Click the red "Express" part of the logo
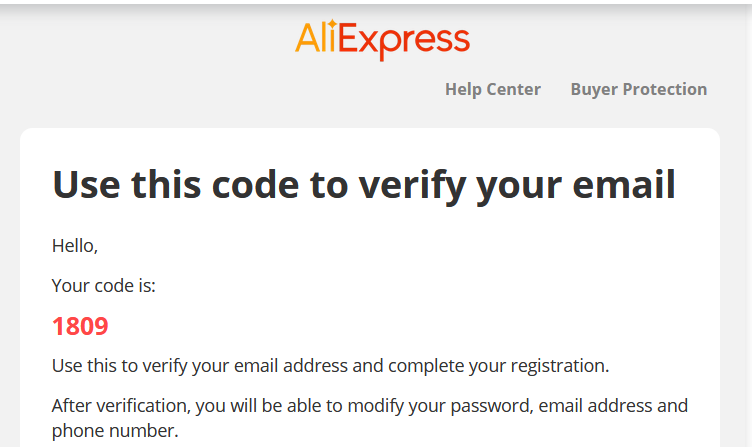The height and width of the screenshot is (447, 752). pyautogui.click(x=404, y=42)
